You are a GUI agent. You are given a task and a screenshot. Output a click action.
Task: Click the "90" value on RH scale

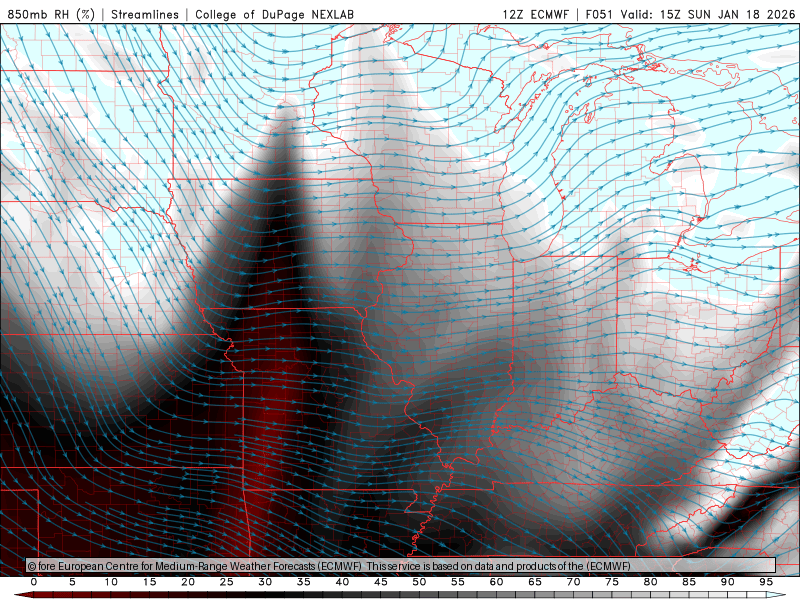728,582
